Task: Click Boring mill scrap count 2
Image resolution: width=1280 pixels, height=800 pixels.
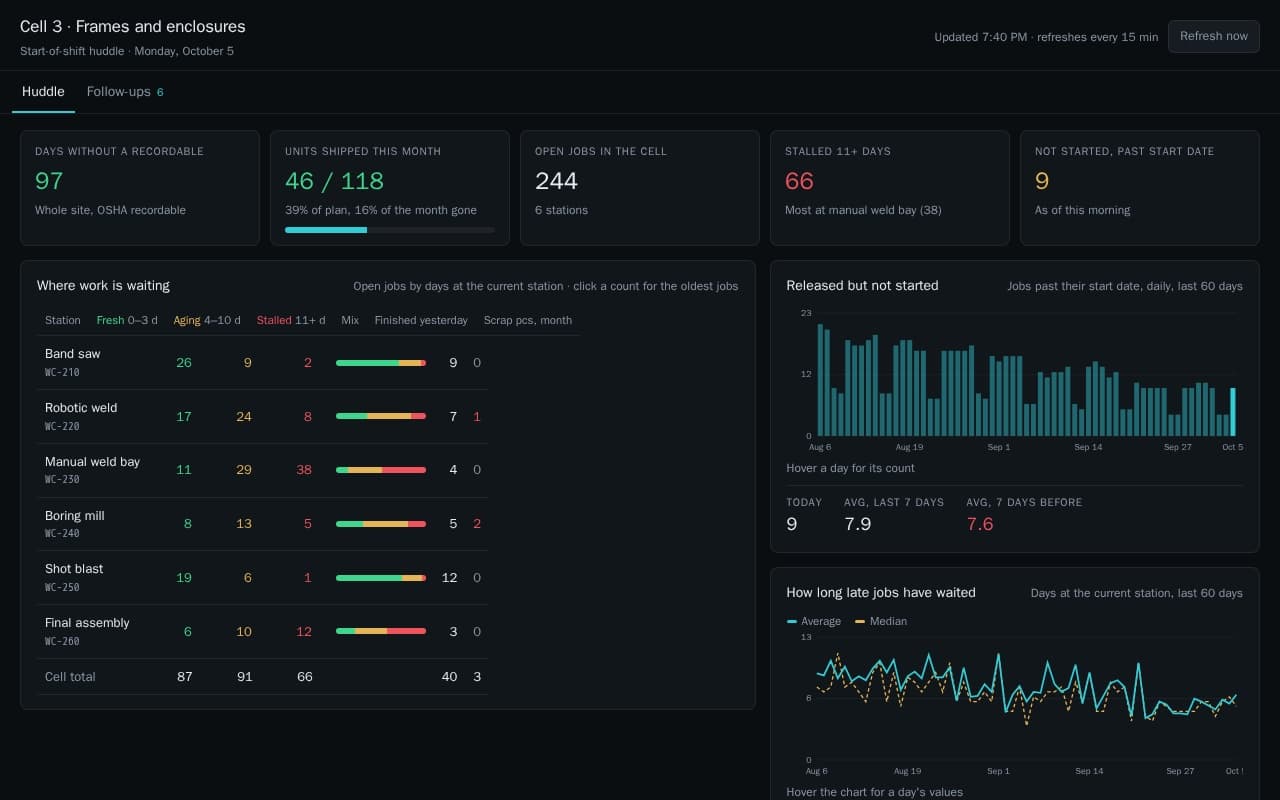Action: point(477,523)
